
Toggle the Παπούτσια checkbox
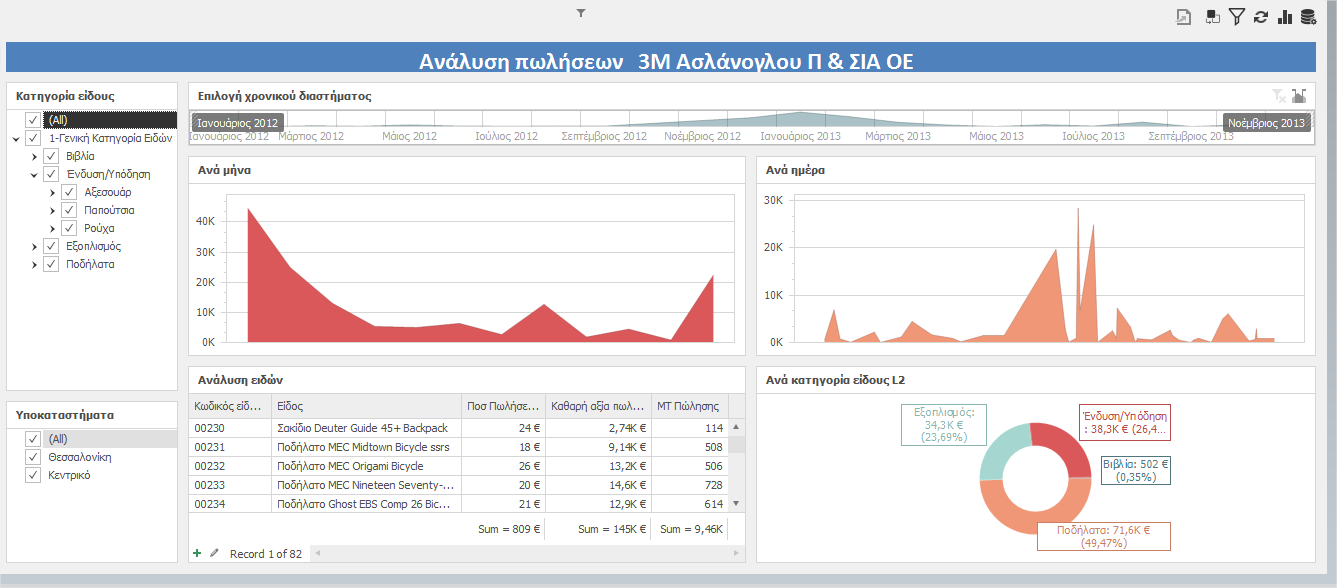click(69, 210)
